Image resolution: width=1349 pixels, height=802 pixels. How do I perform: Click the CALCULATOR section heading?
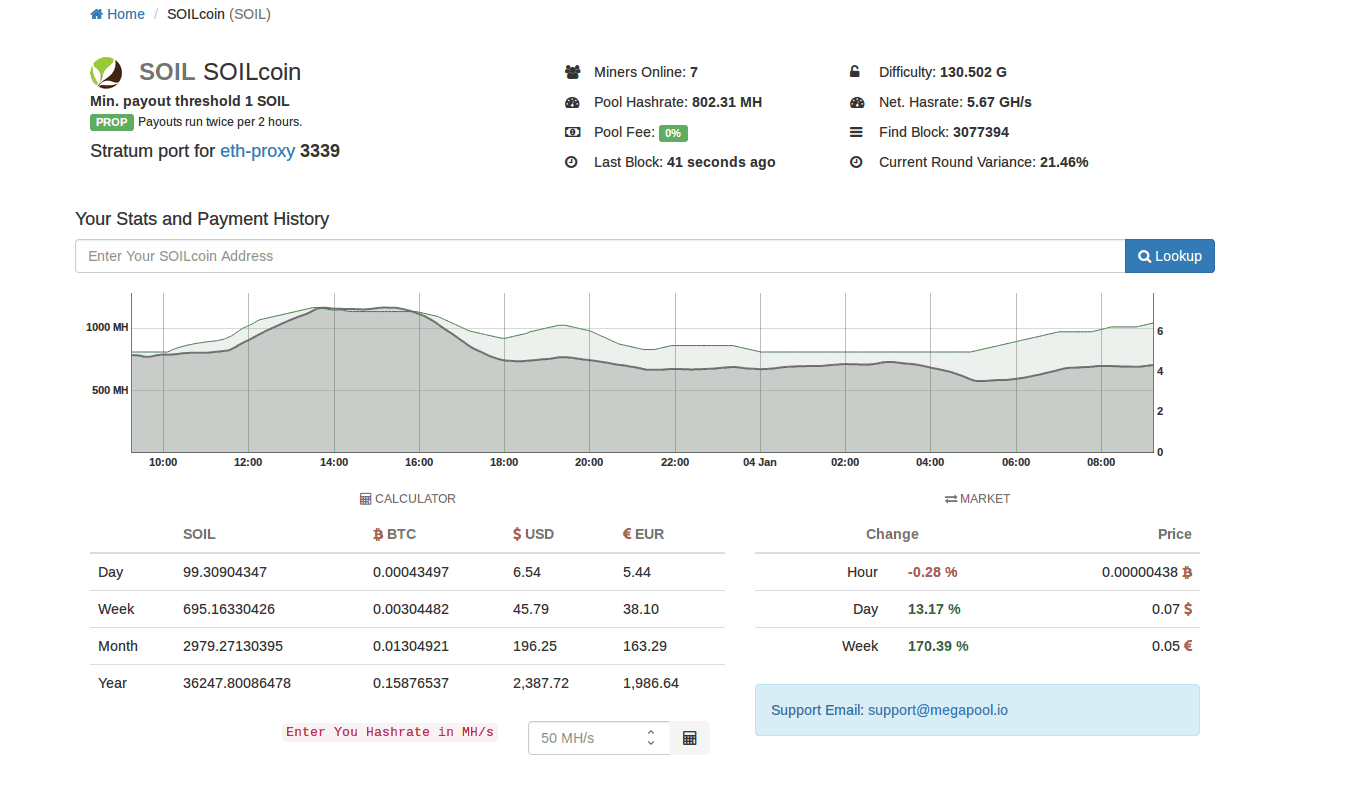click(x=407, y=499)
